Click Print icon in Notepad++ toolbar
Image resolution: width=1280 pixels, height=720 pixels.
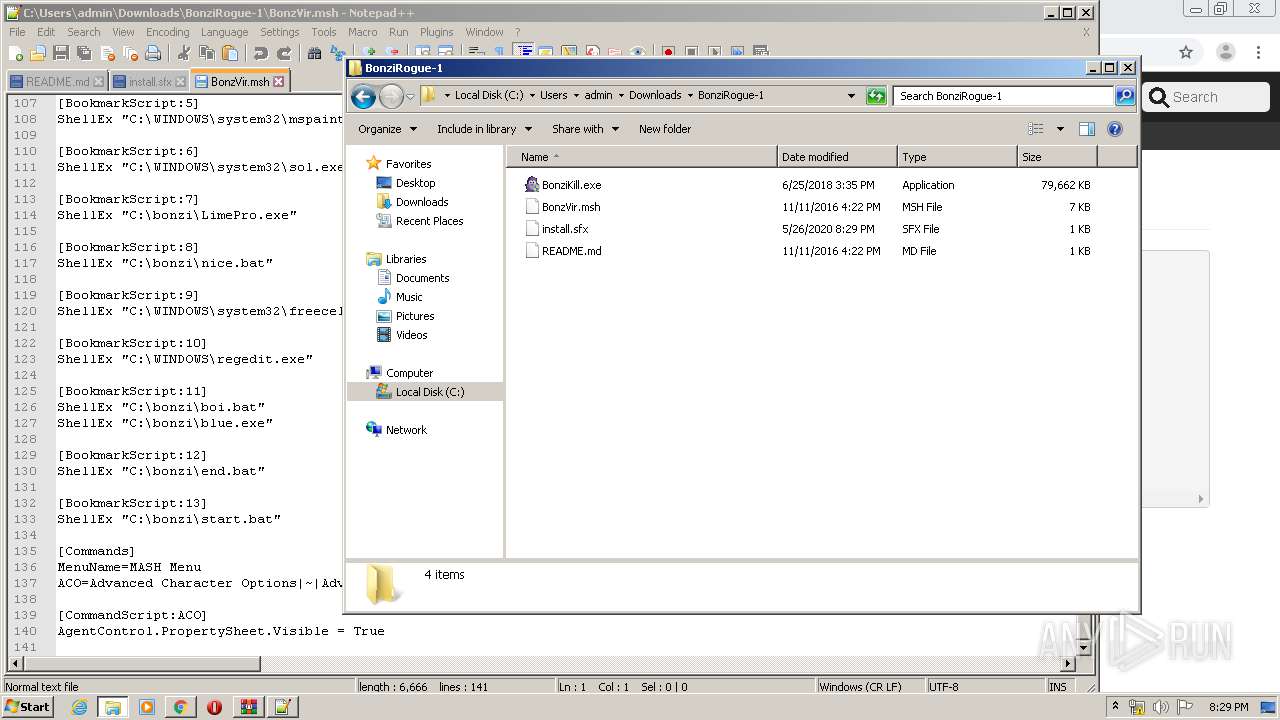click(153, 52)
